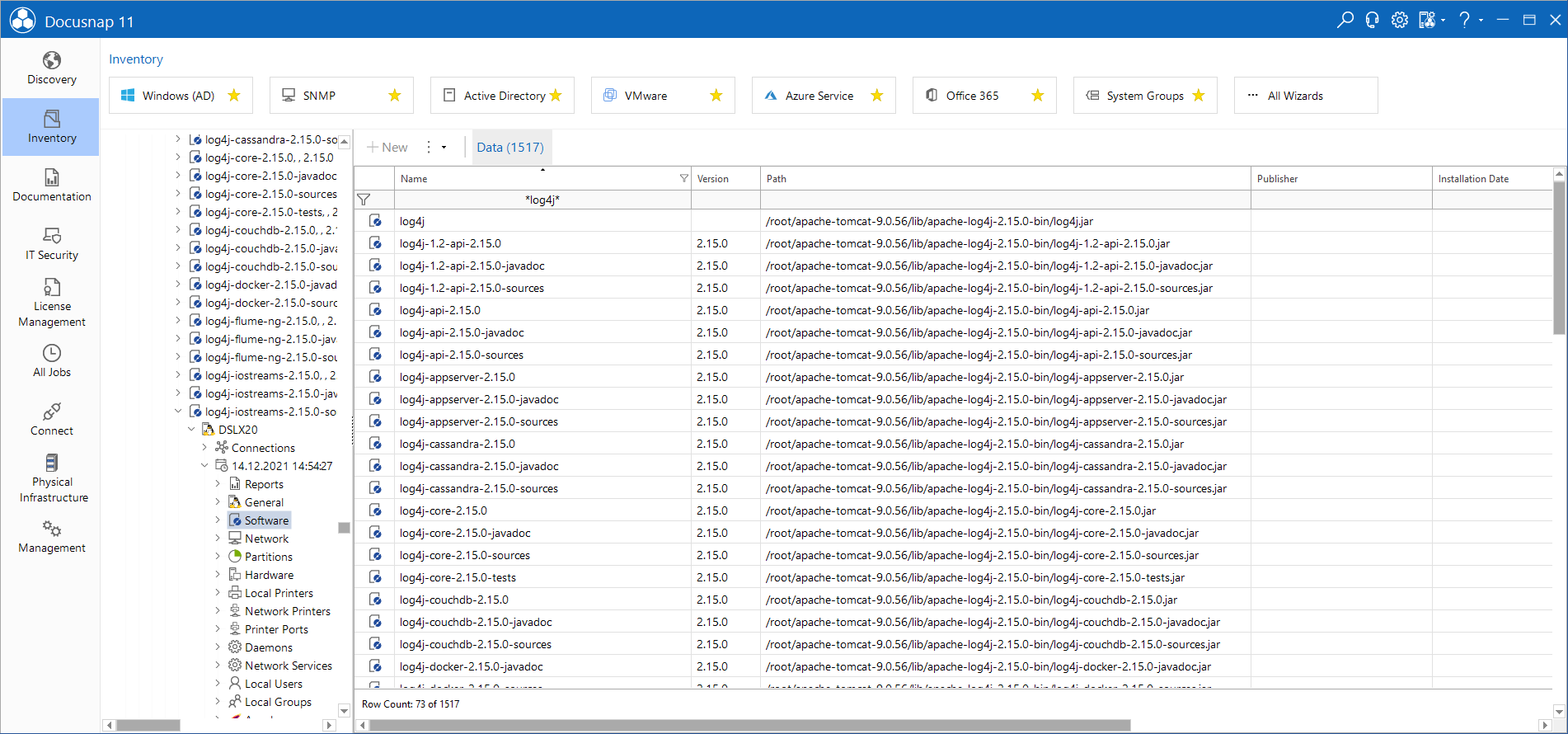Open Physical Infrastructure

pyautogui.click(x=51, y=478)
